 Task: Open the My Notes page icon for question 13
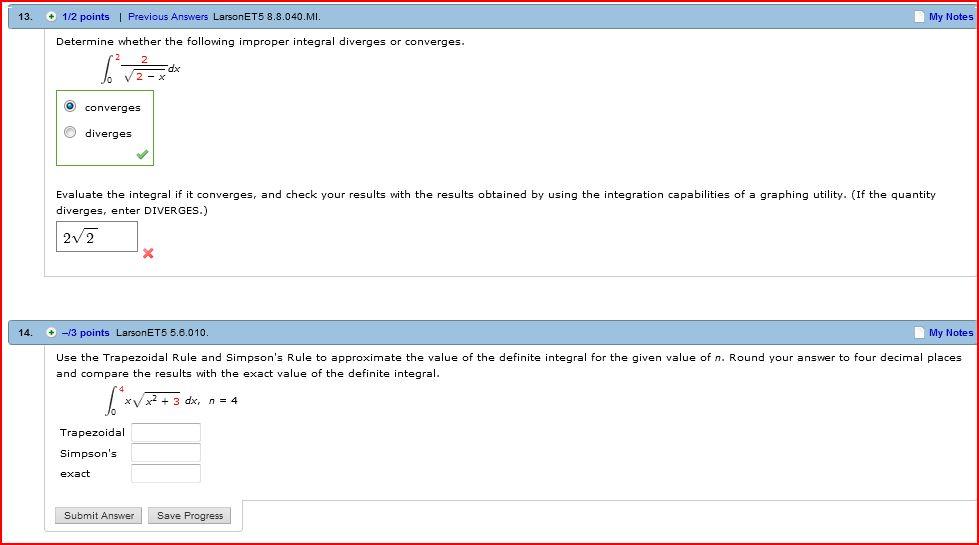click(x=919, y=17)
